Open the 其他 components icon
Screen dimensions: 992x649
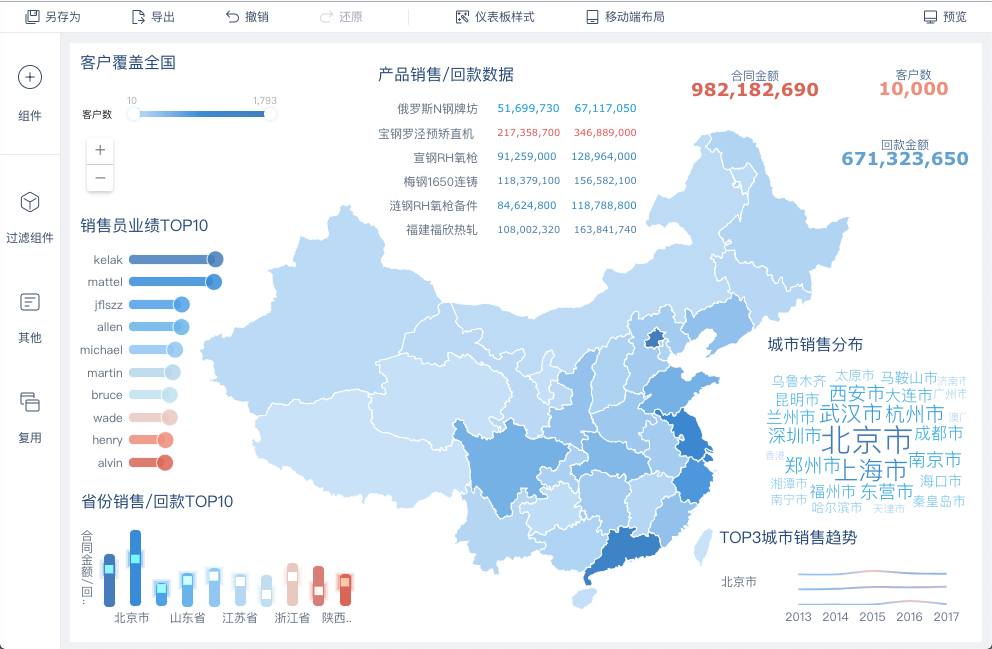[x=30, y=302]
